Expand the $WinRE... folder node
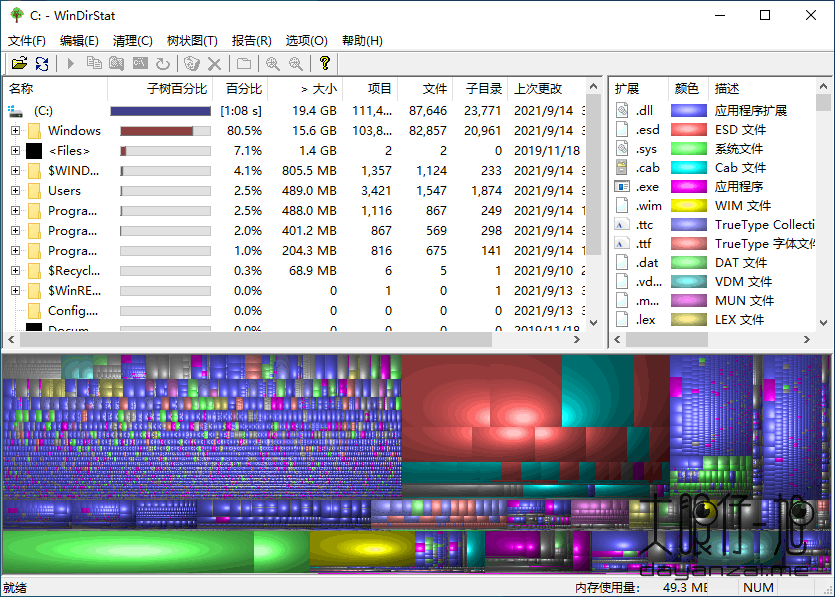The width and height of the screenshot is (835, 597). pyautogui.click(x=15, y=290)
